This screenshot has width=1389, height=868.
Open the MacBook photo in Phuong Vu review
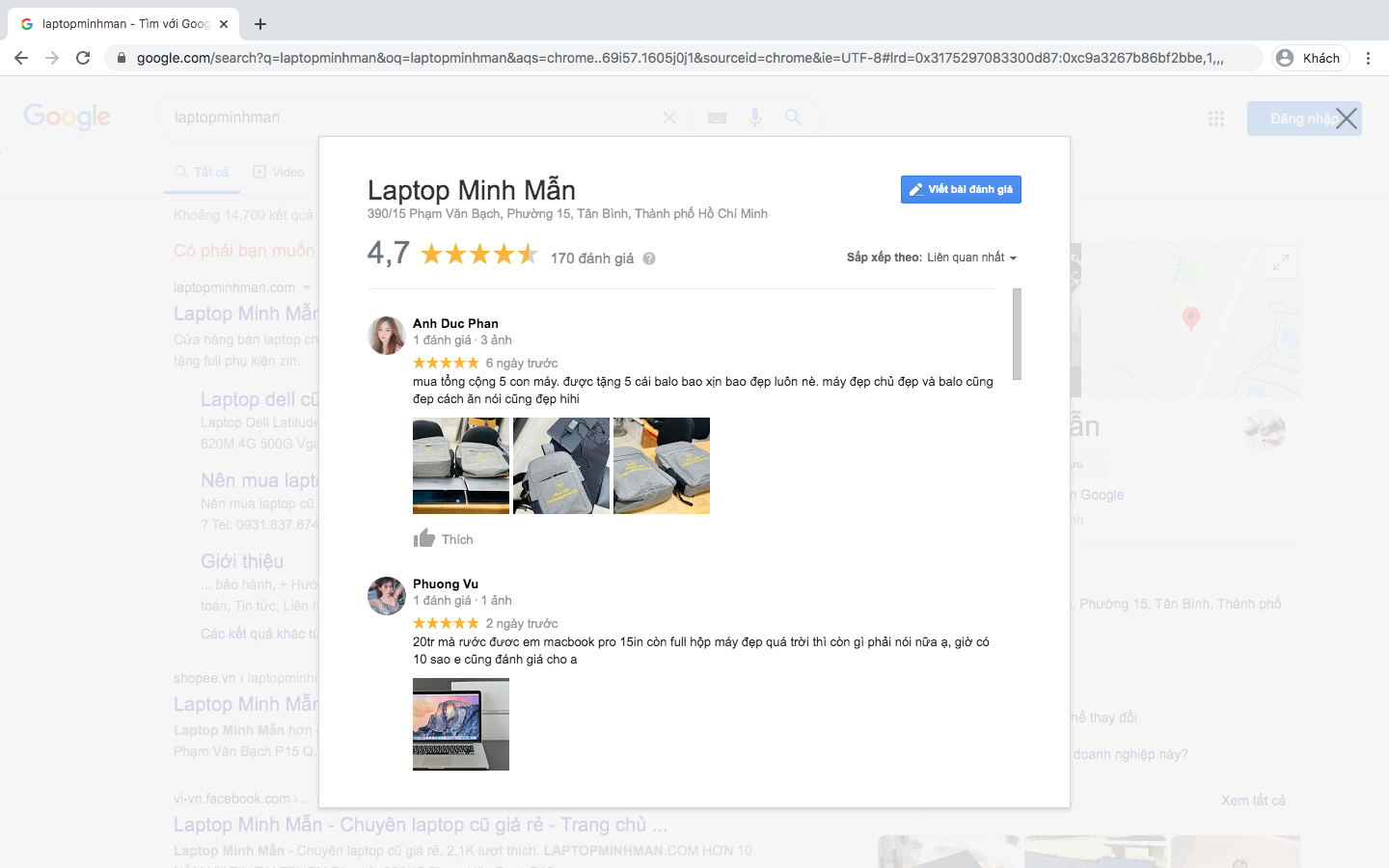tap(461, 724)
